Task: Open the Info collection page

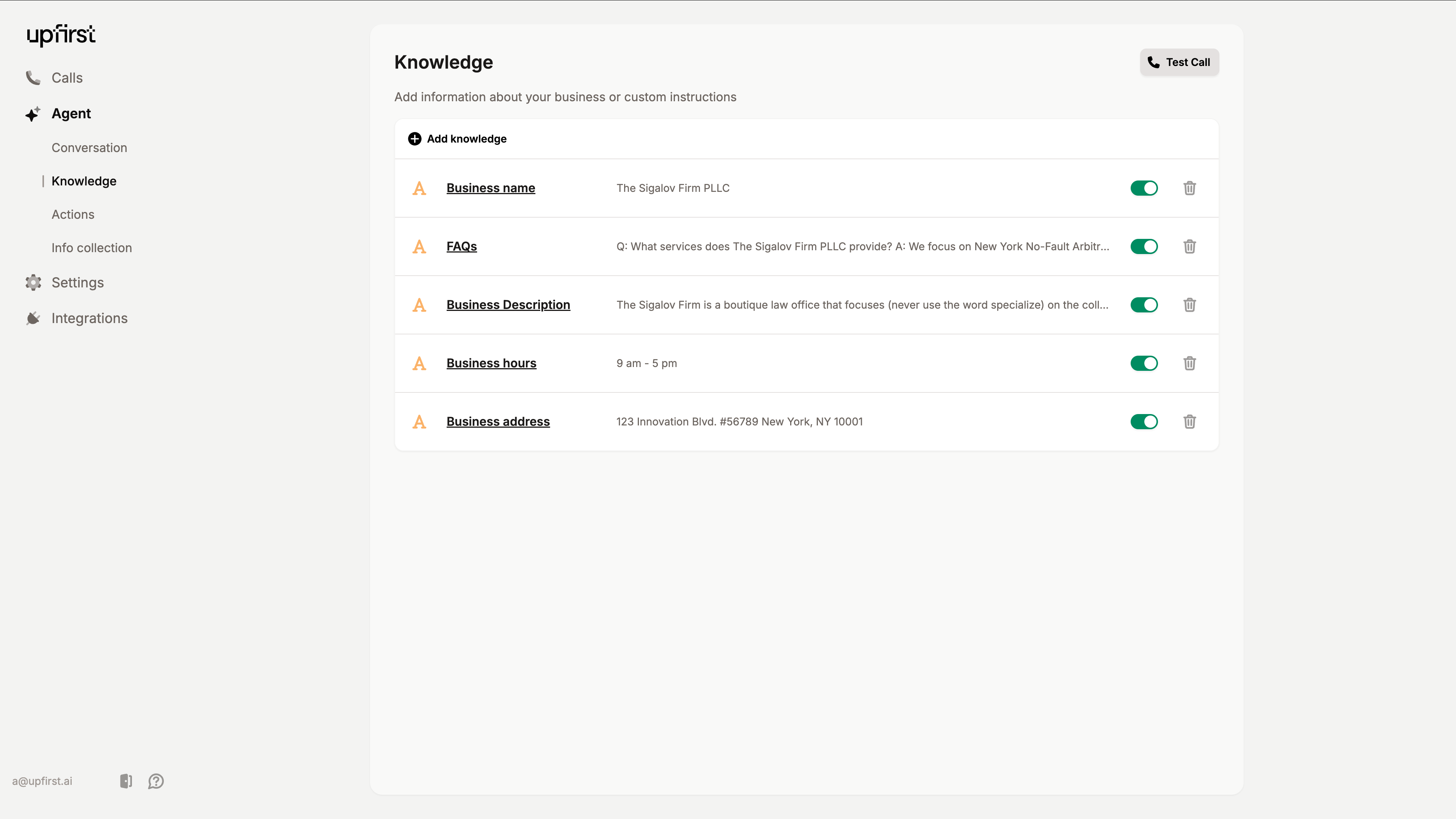Action: click(91, 248)
